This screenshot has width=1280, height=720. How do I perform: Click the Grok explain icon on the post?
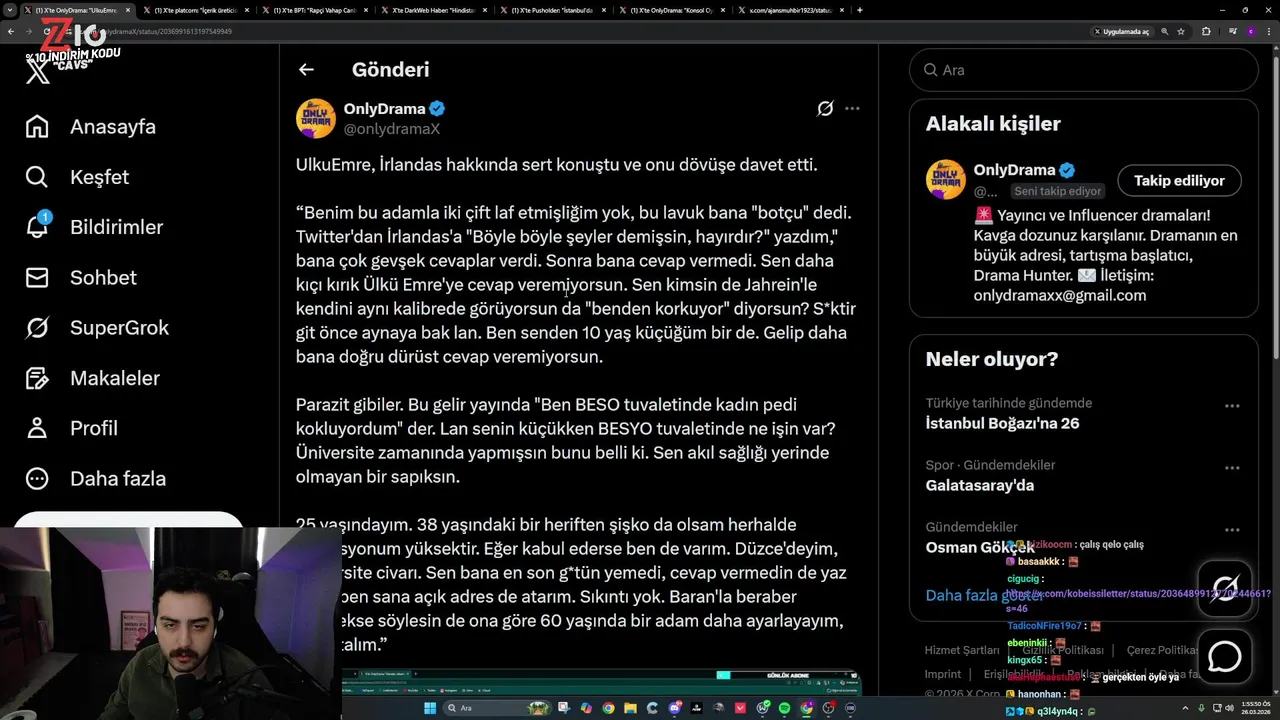click(825, 108)
